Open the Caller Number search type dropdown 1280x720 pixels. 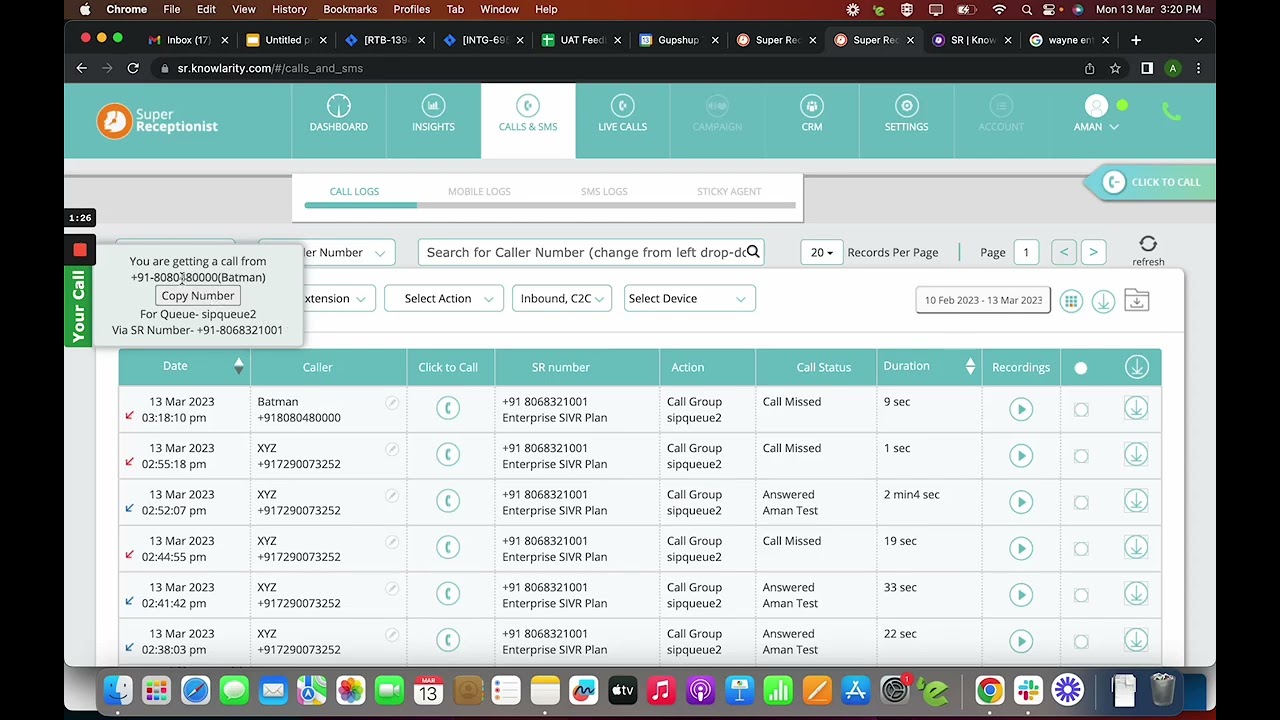coord(326,252)
